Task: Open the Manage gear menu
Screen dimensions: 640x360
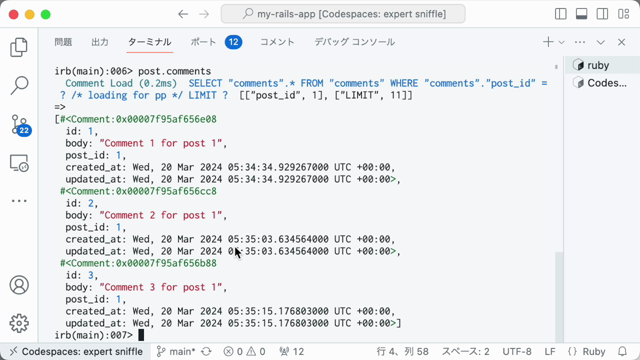Action: 19,323
